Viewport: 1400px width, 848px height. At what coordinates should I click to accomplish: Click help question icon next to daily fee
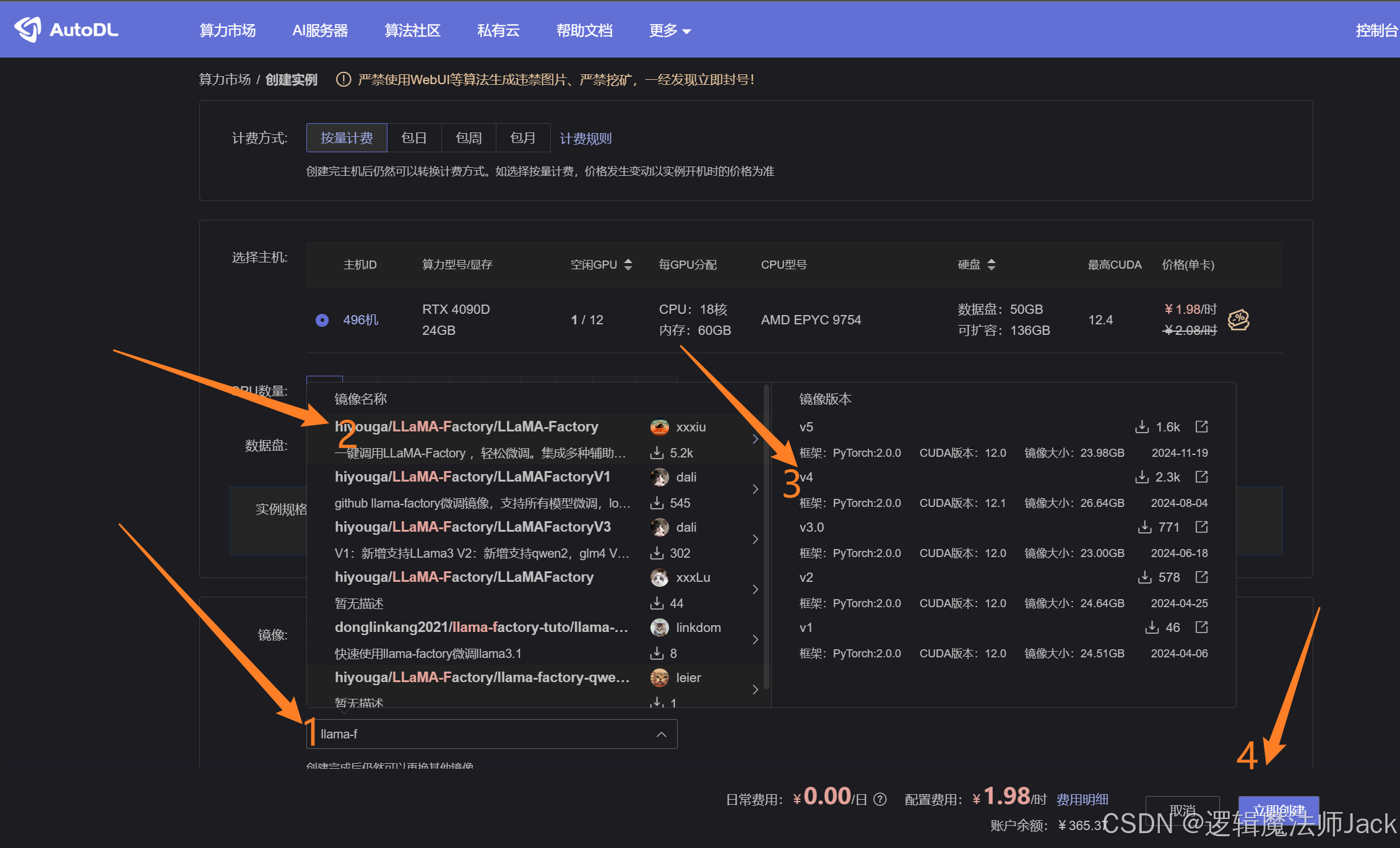coord(880,800)
